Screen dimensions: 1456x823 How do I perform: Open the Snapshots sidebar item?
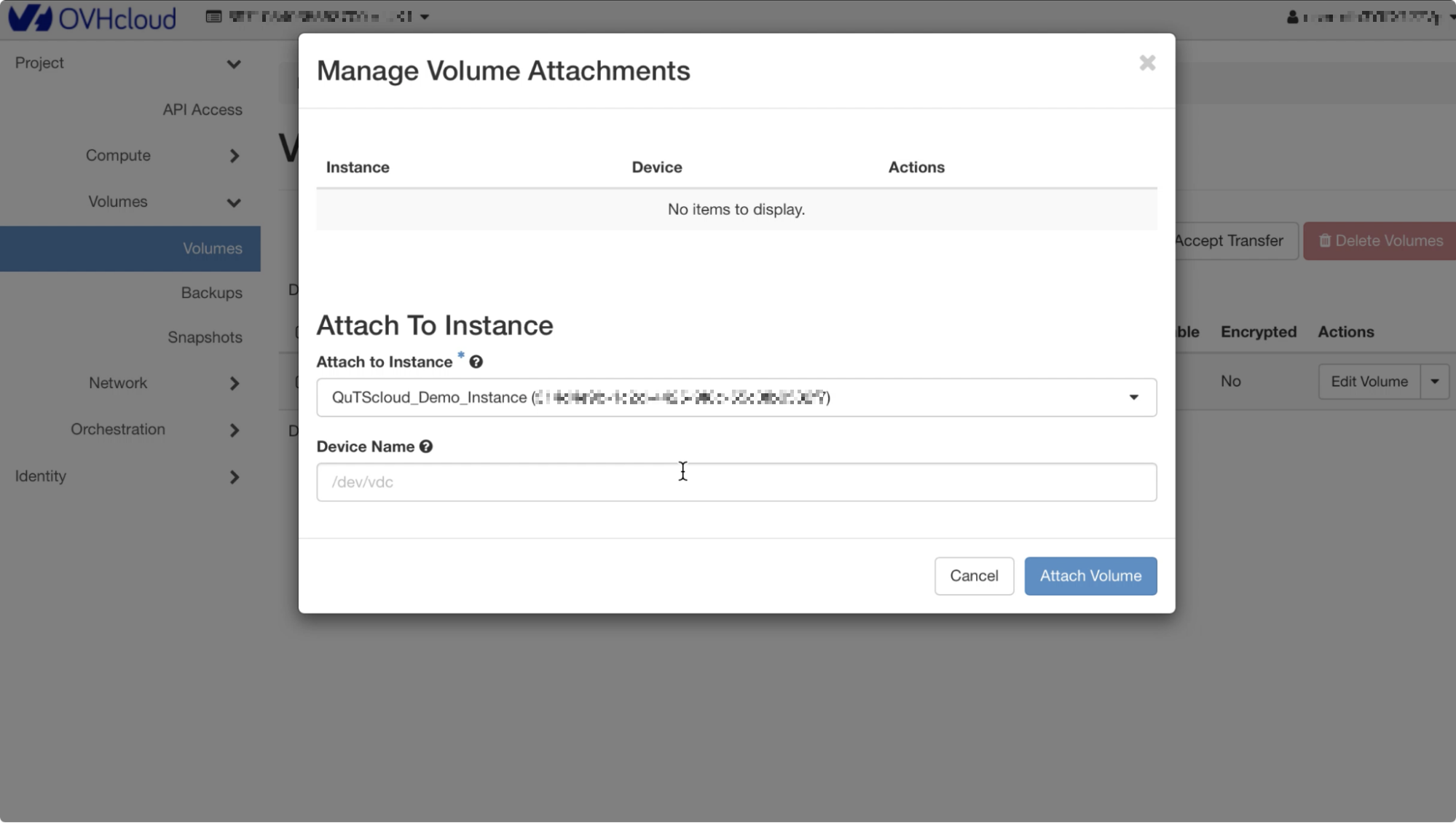[205, 337]
